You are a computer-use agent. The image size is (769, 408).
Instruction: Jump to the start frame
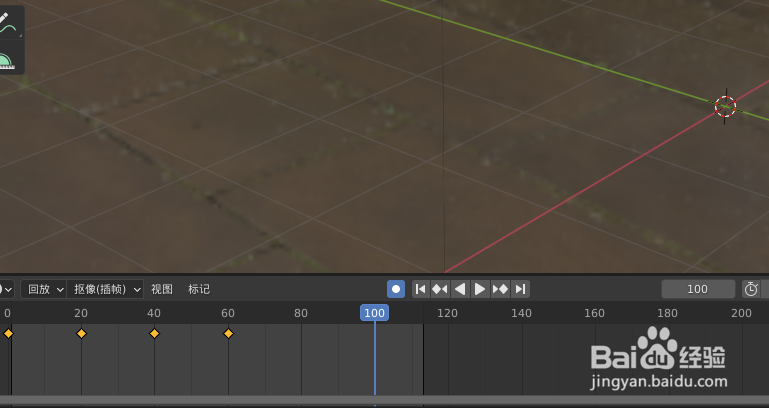tap(420, 289)
